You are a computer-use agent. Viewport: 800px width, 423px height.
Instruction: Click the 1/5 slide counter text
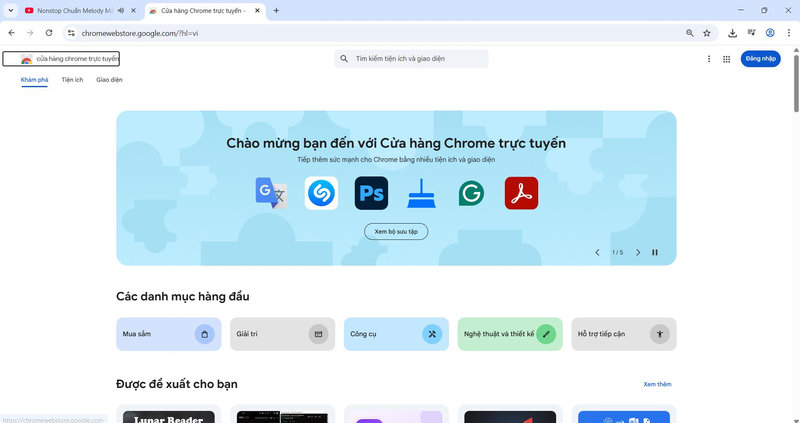[617, 253]
